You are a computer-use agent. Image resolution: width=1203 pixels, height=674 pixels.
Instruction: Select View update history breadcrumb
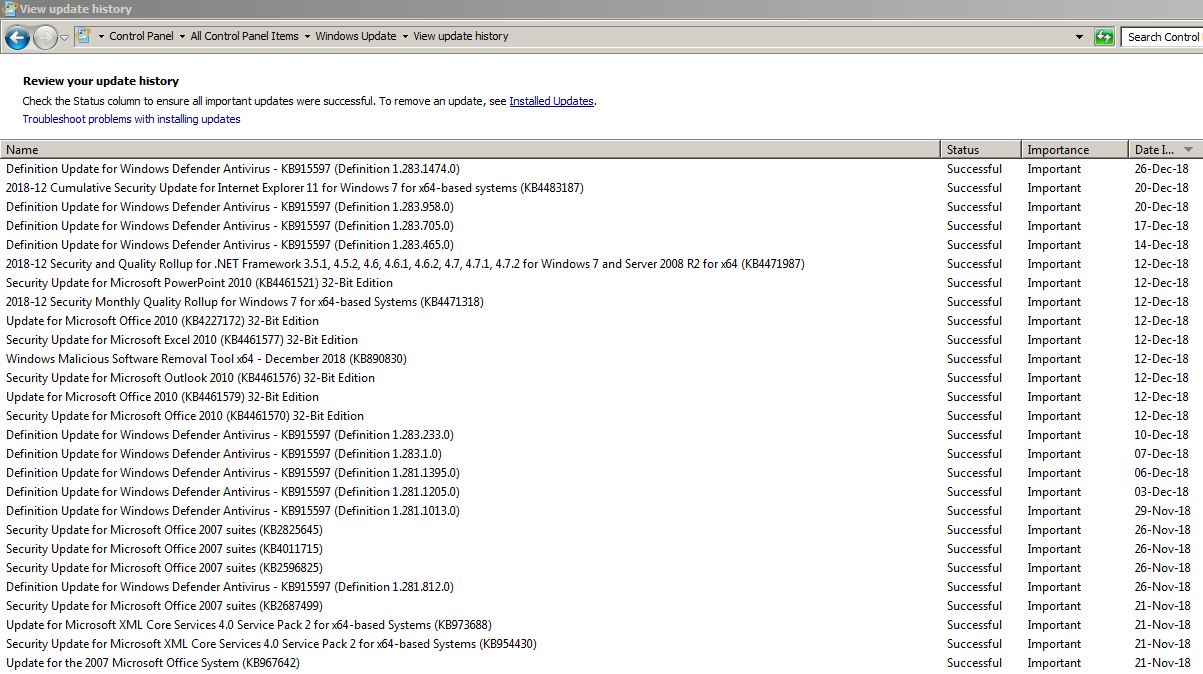click(x=461, y=36)
